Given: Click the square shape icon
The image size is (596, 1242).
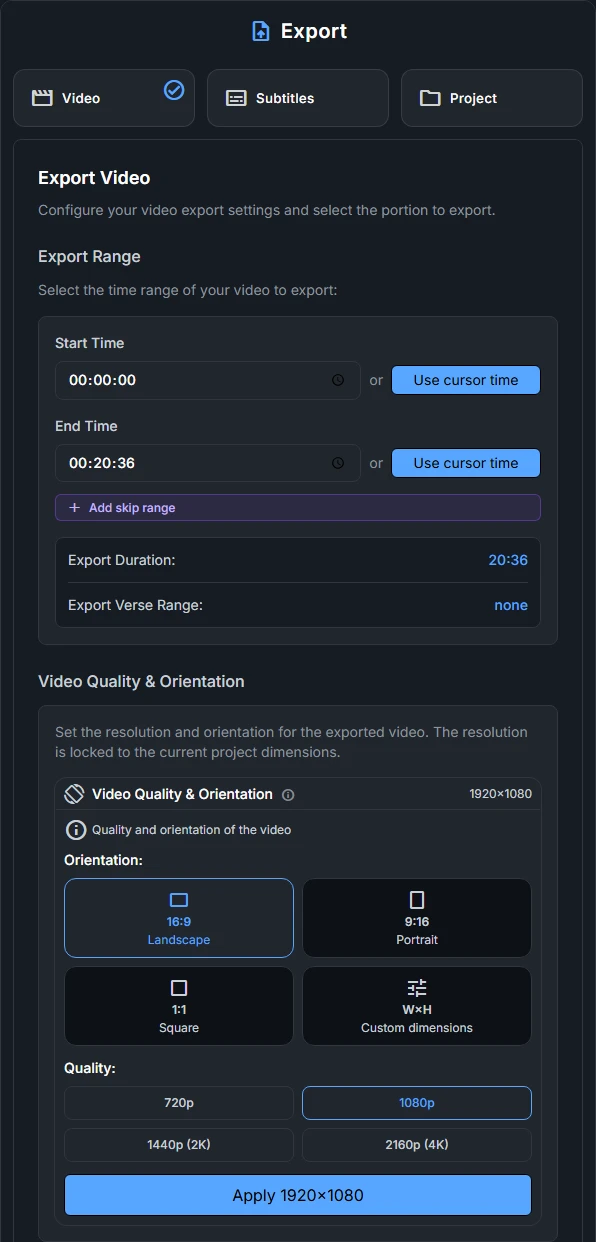Looking at the screenshot, I should tap(179, 988).
